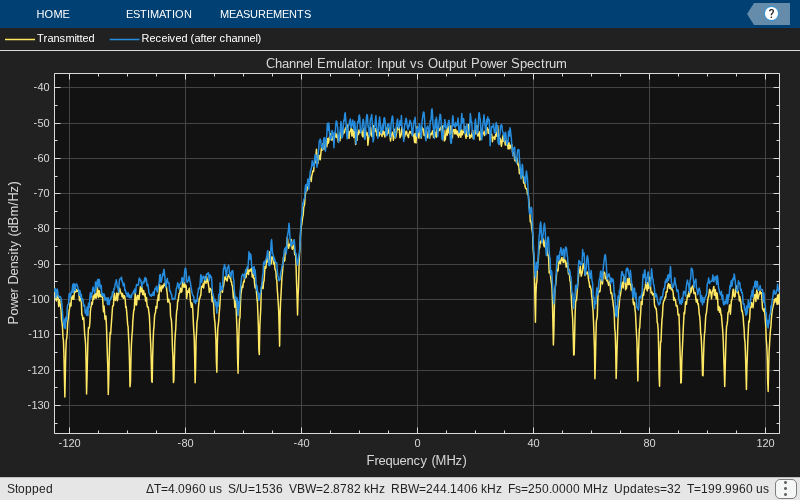Open the status bar options menu
800x500 pixels.
[x=785, y=489]
